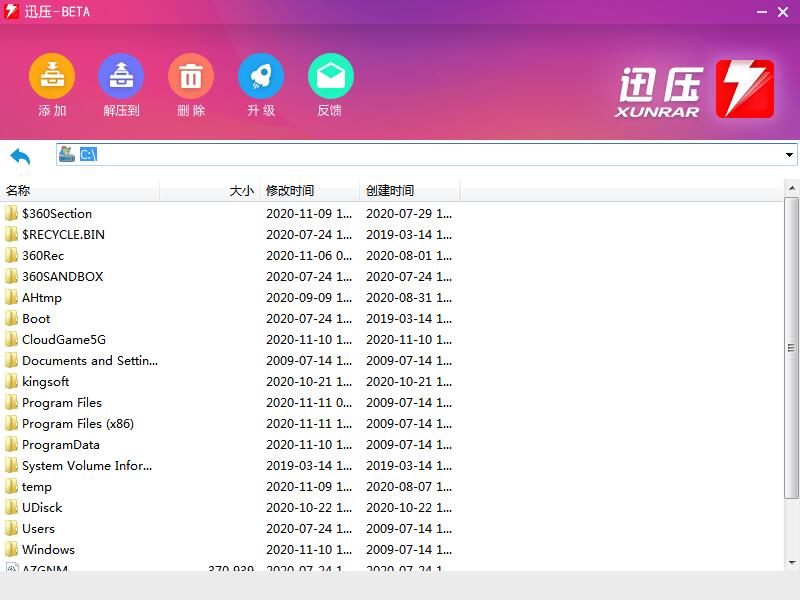
Task: Sort by the 大小 column header
Action: tap(210, 190)
